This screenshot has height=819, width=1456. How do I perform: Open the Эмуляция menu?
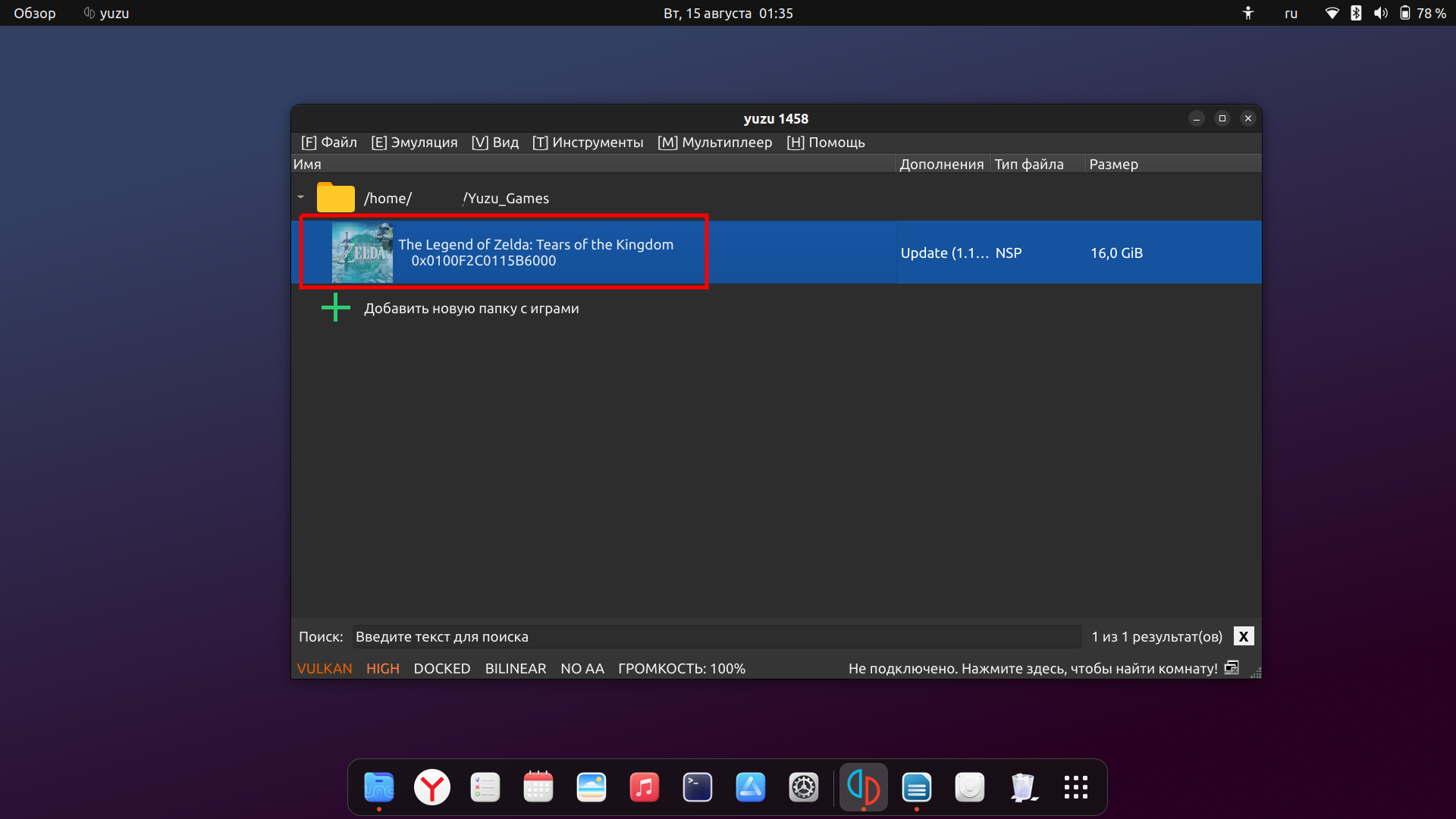(x=414, y=143)
